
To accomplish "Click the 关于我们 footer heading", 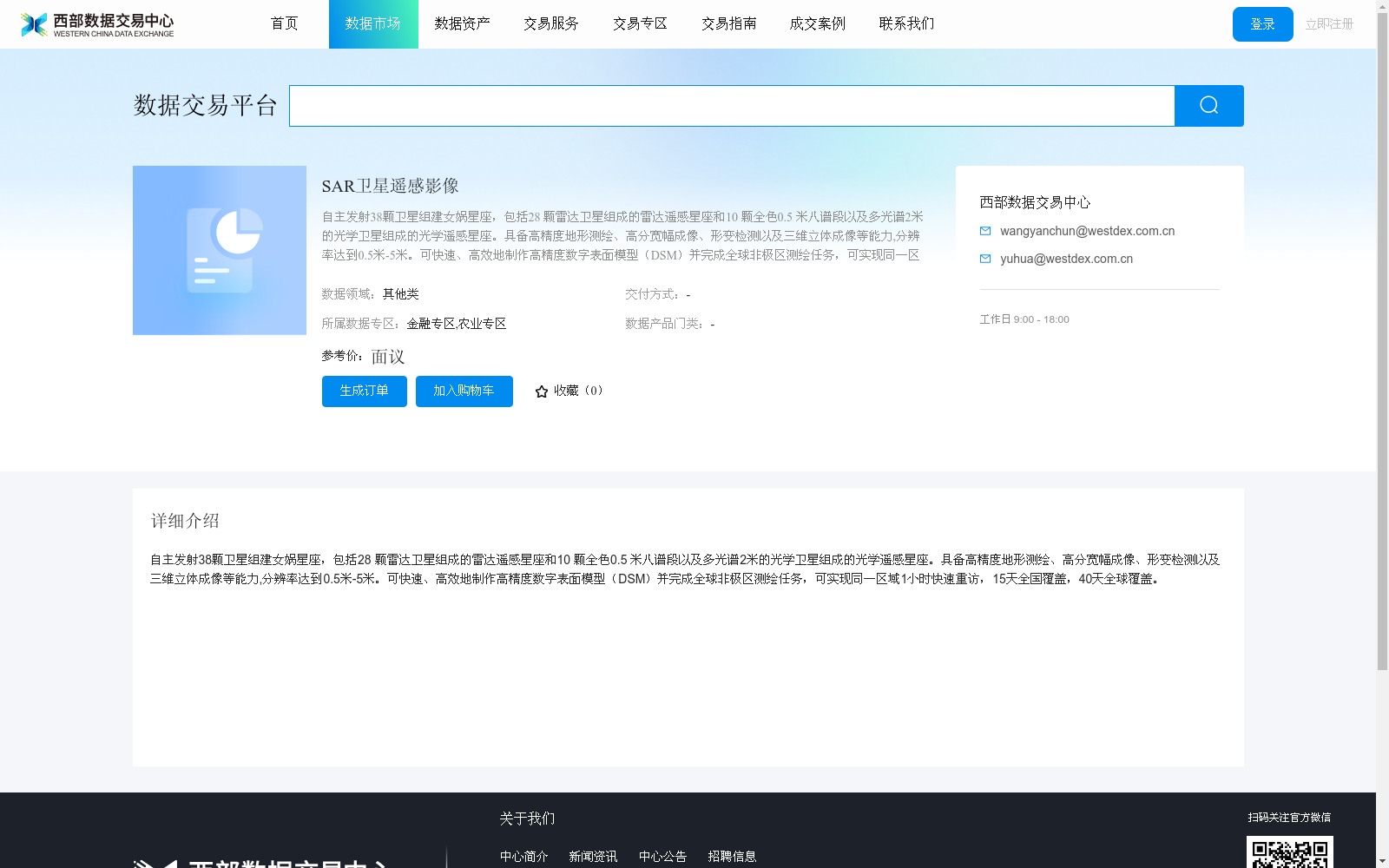I will point(527,819).
